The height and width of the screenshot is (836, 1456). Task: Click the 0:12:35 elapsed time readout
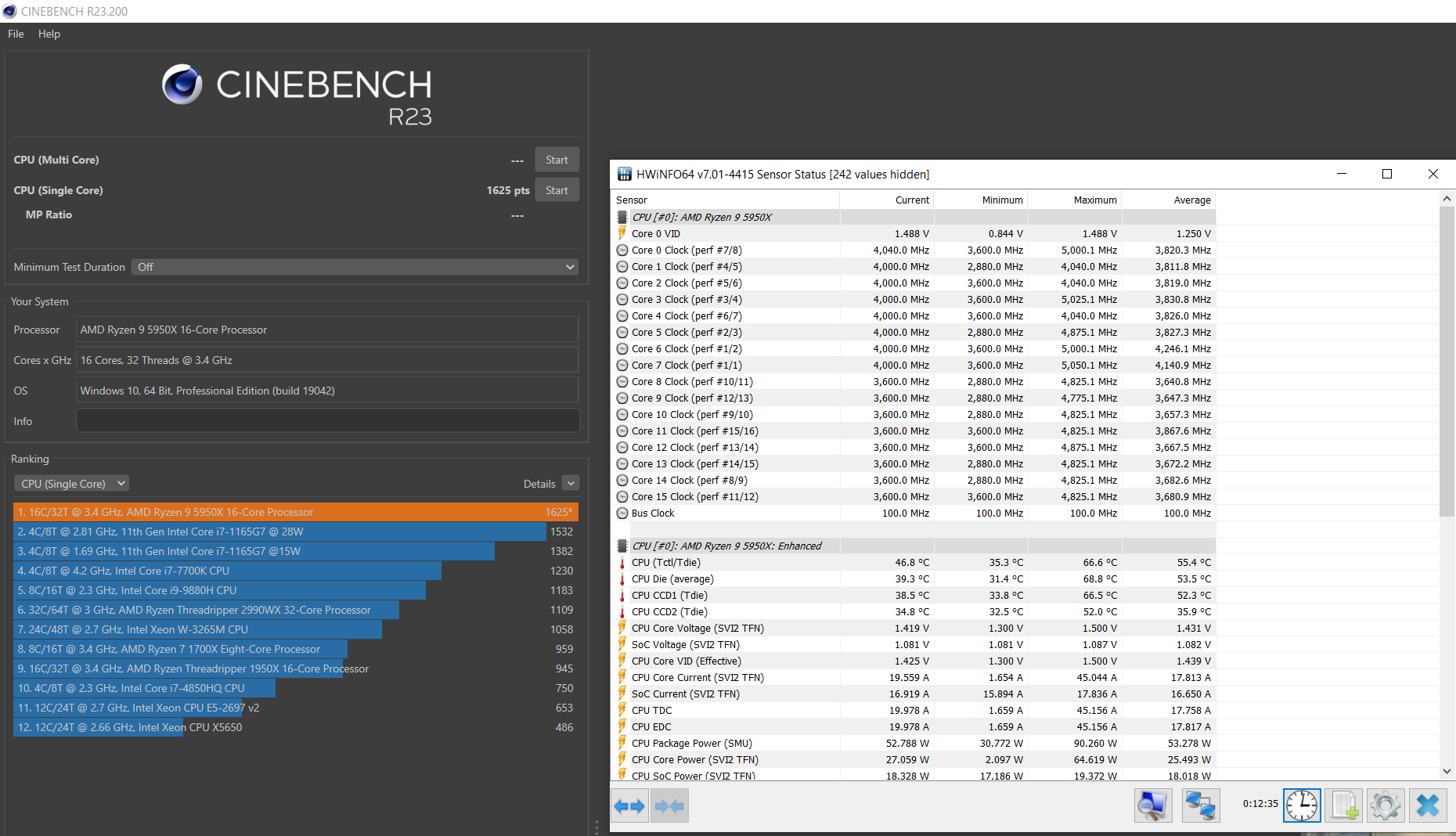click(1260, 803)
